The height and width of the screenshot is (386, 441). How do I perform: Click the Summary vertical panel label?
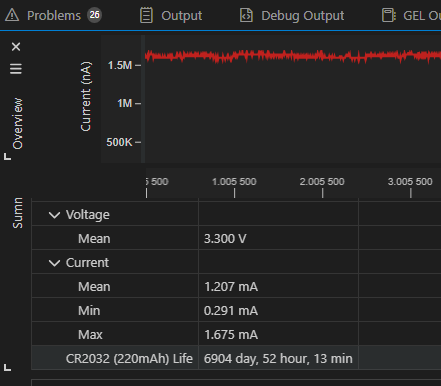(18, 213)
